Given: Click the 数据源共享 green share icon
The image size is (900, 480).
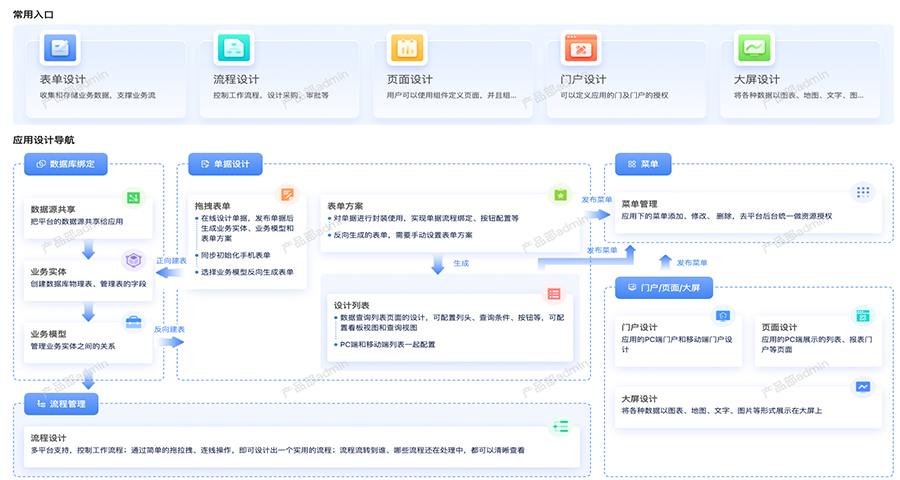Looking at the screenshot, I should [x=133, y=199].
